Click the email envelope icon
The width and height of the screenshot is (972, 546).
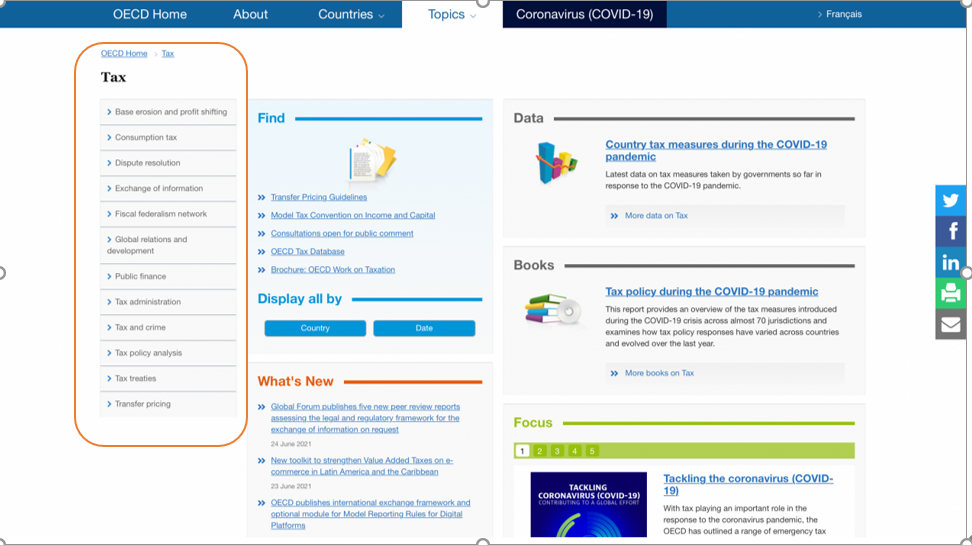(x=950, y=324)
